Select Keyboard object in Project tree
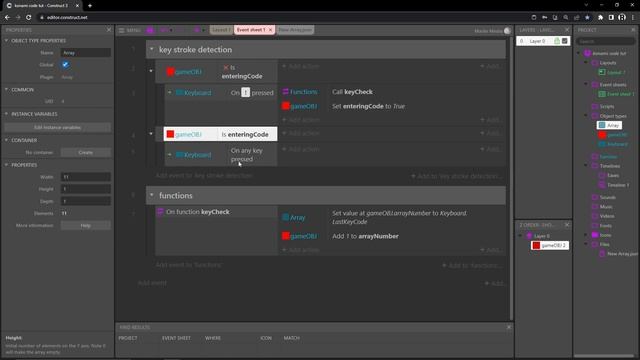Image resolution: width=640 pixels, height=360 pixels. click(x=613, y=144)
